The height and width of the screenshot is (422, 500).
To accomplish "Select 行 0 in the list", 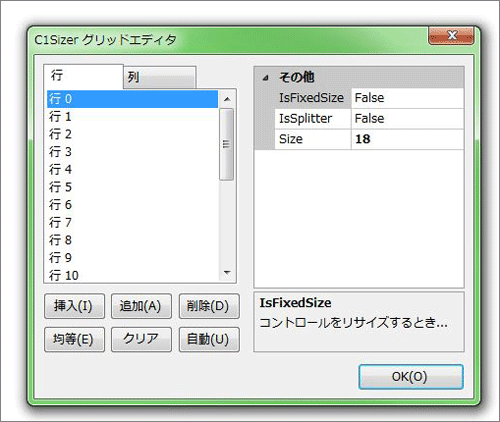I will pos(132,99).
